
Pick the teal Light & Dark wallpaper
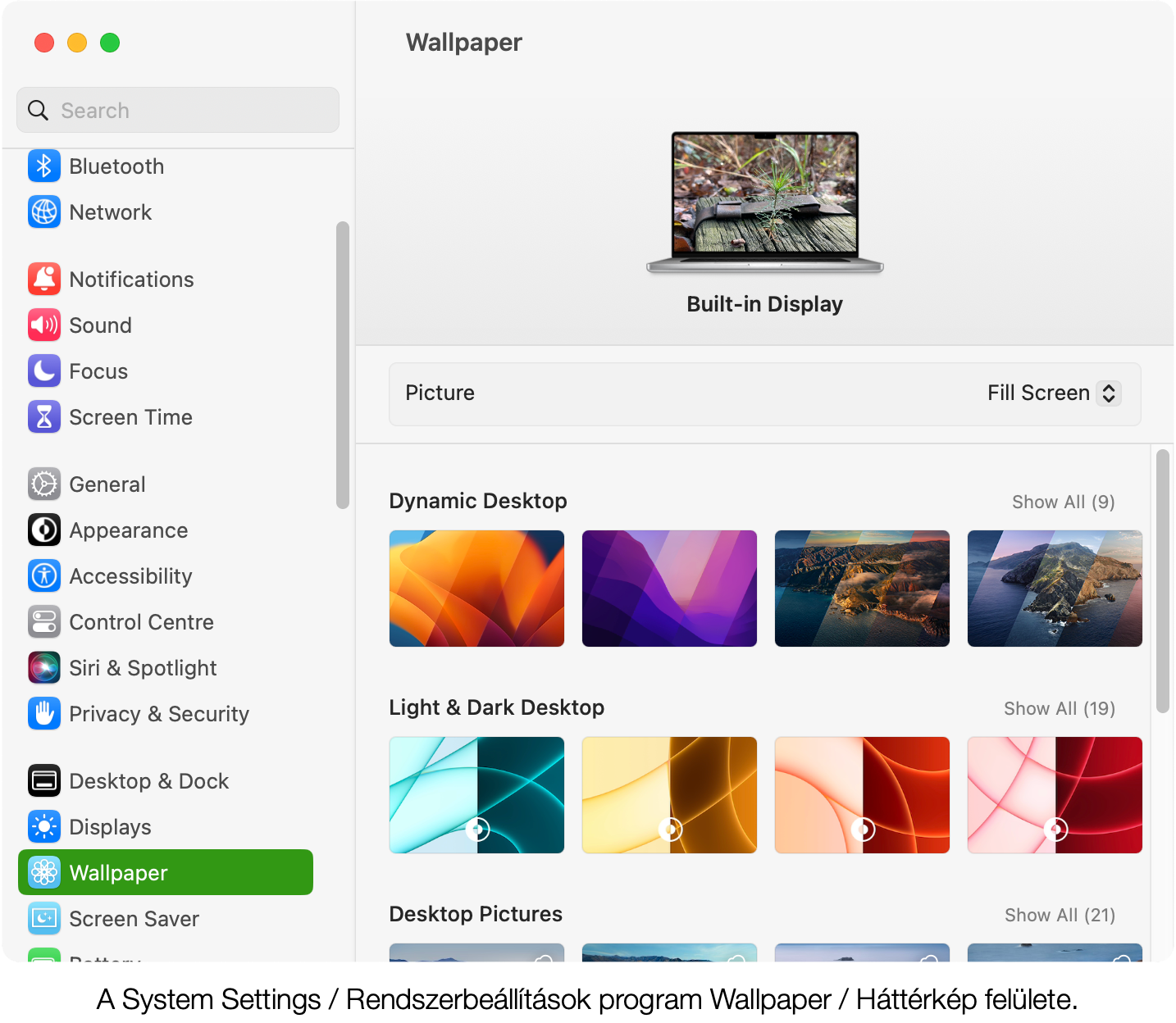pos(476,795)
